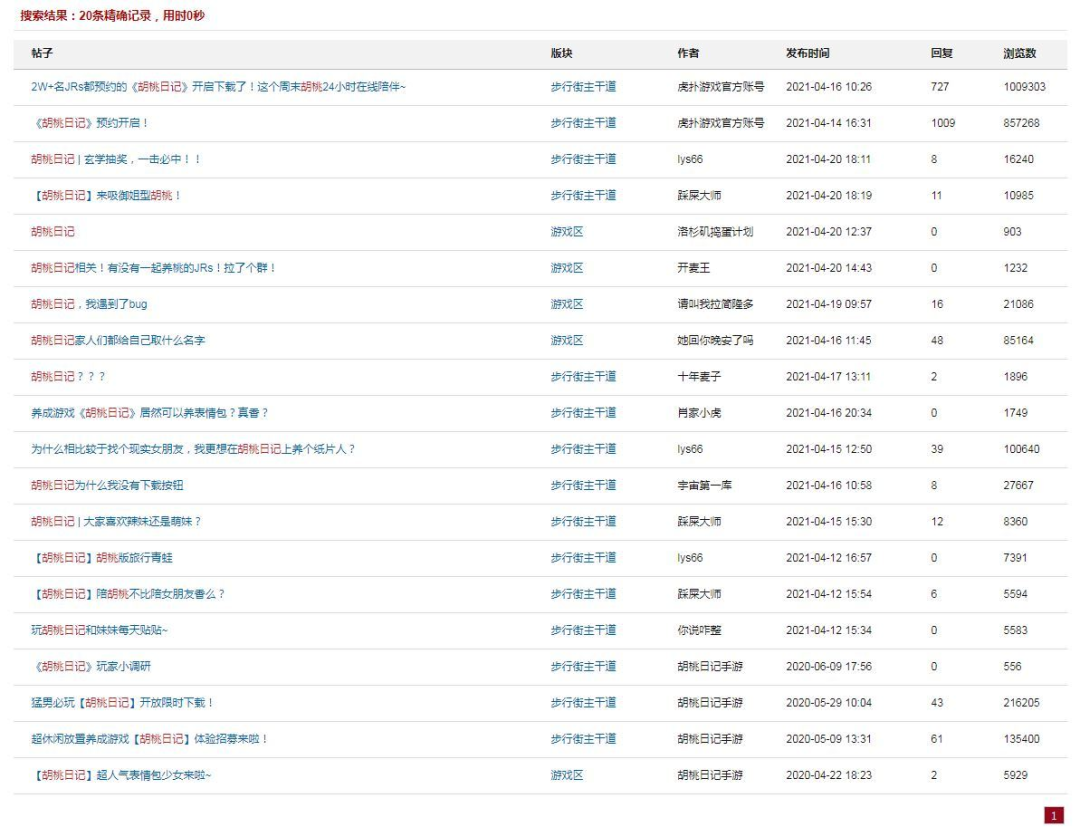1080x827 pixels.
Task: Go to page 1 button at the bottom
Action: (1054, 815)
